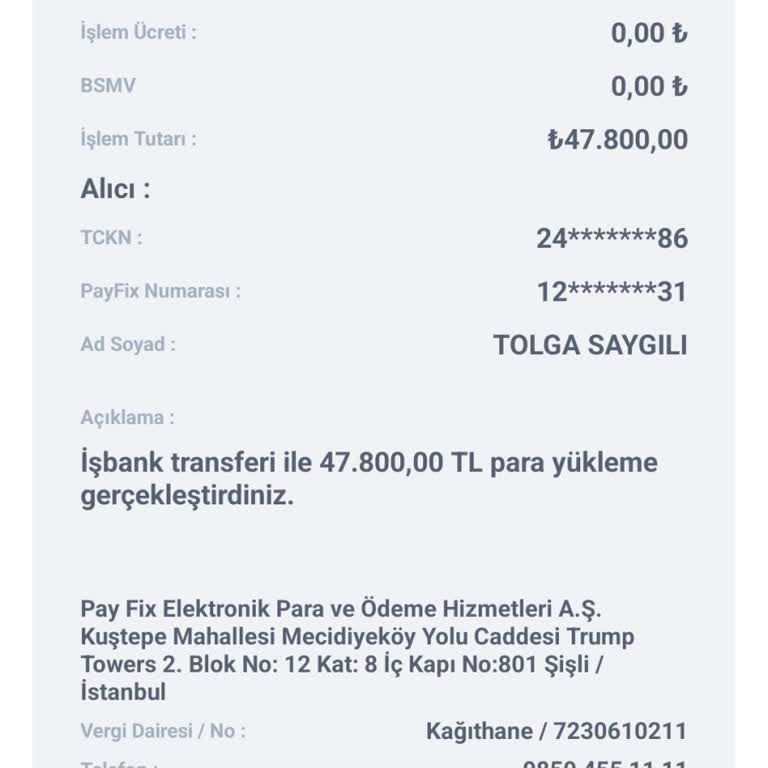
Task: Click the TCKN field label
Action: [x=111, y=237]
